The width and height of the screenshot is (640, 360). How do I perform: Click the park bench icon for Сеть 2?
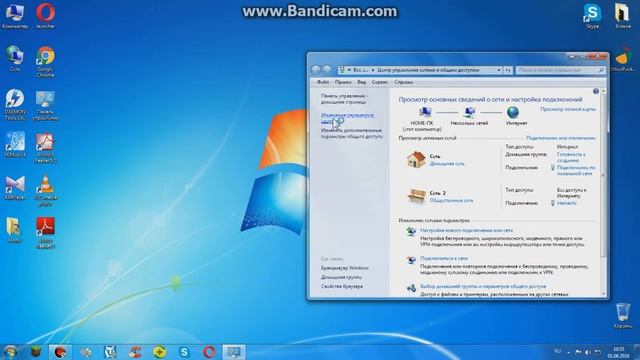coord(417,196)
